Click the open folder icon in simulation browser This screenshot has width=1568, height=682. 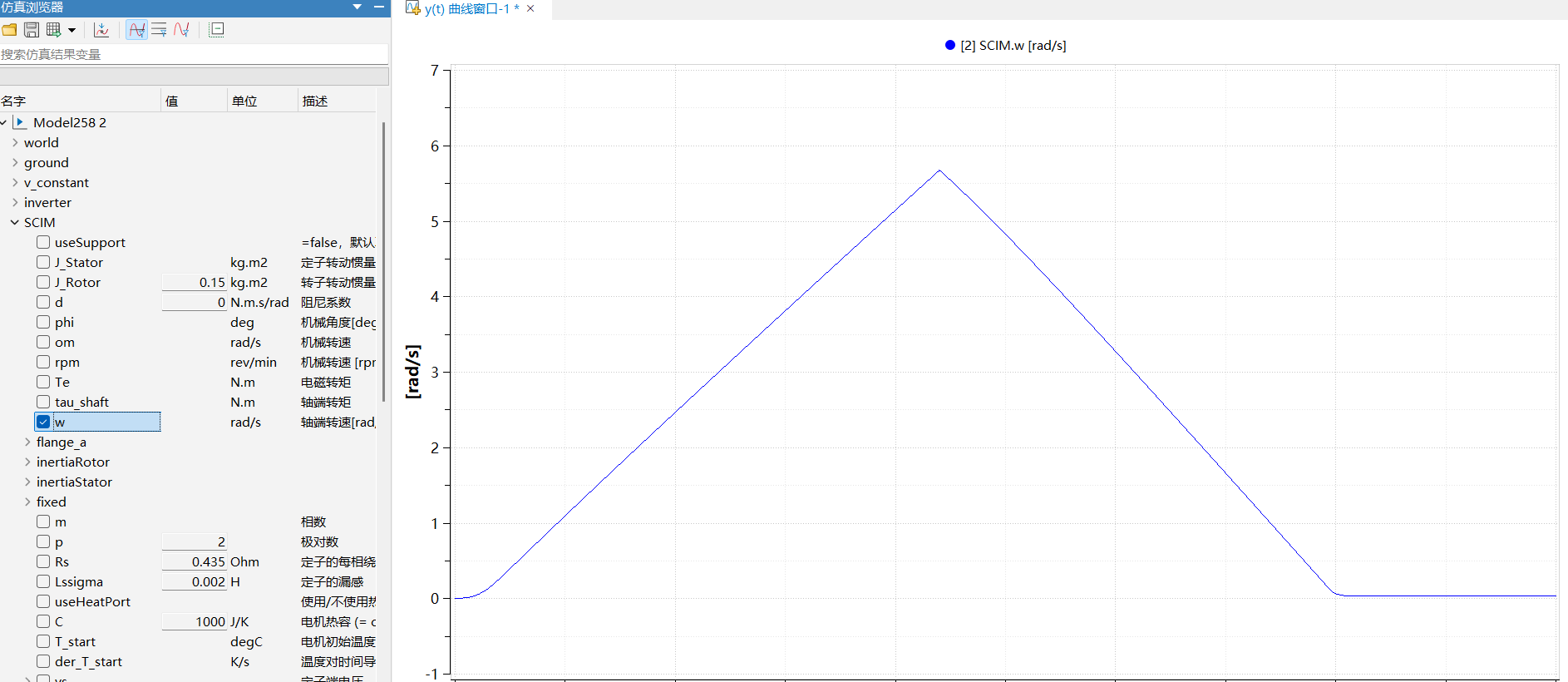[x=9, y=30]
